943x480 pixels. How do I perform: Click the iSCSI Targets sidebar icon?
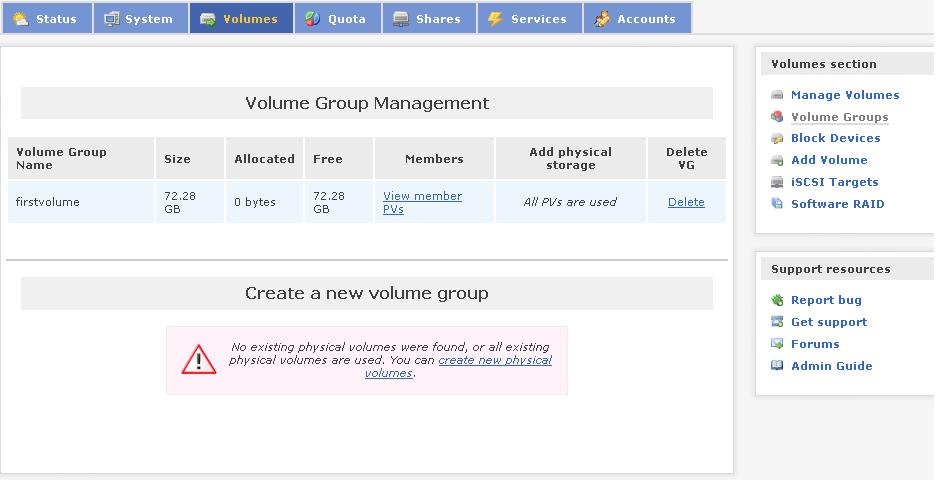[777, 182]
